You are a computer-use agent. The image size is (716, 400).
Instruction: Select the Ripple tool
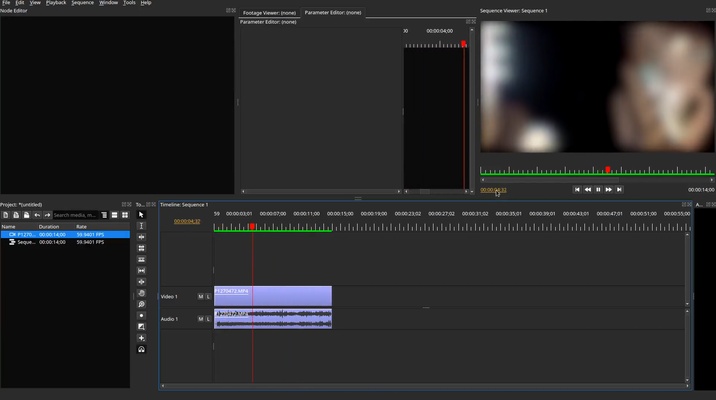click(x=141, y=237)
